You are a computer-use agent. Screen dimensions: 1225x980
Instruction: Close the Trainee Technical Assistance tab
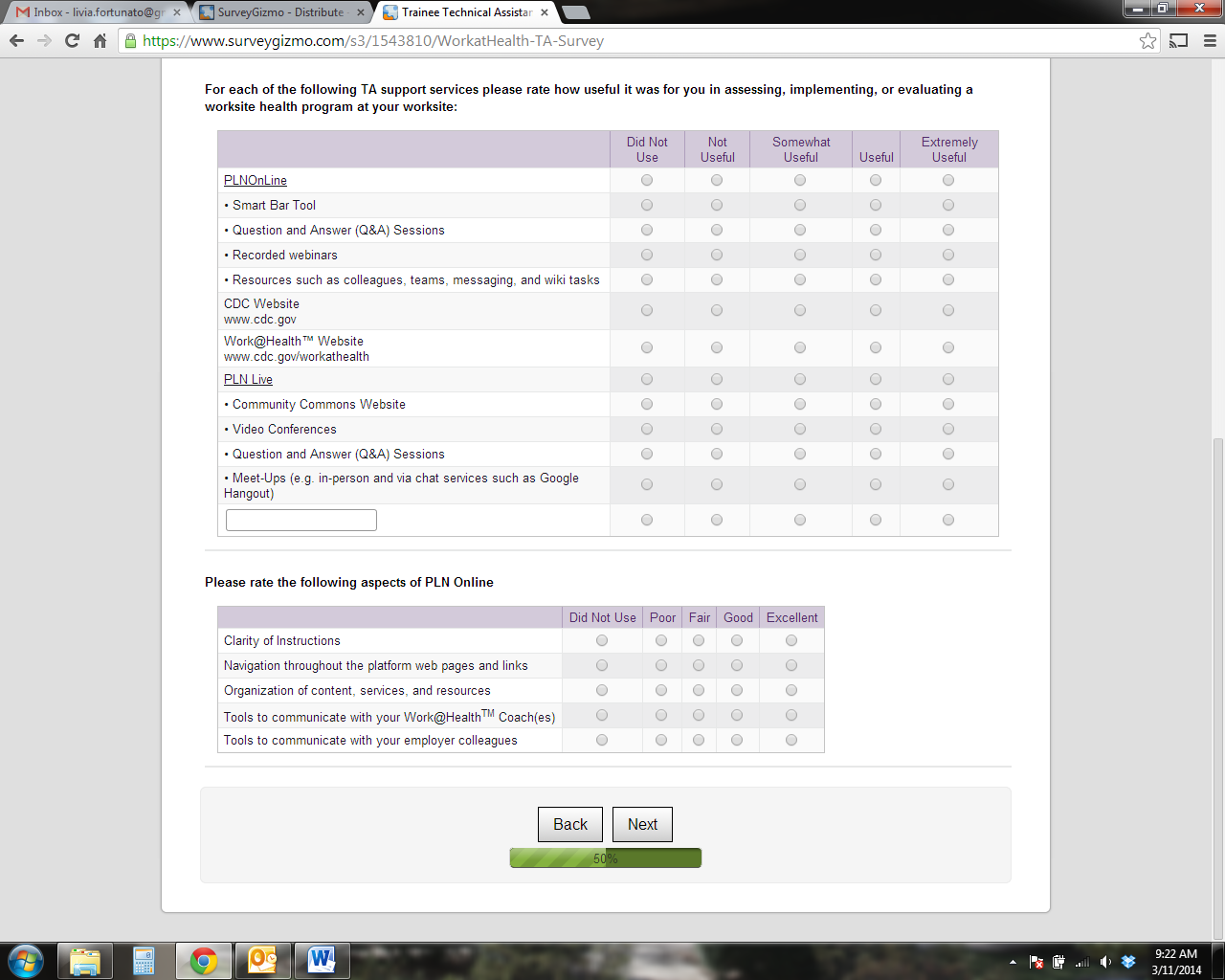[x=545, y=12]
